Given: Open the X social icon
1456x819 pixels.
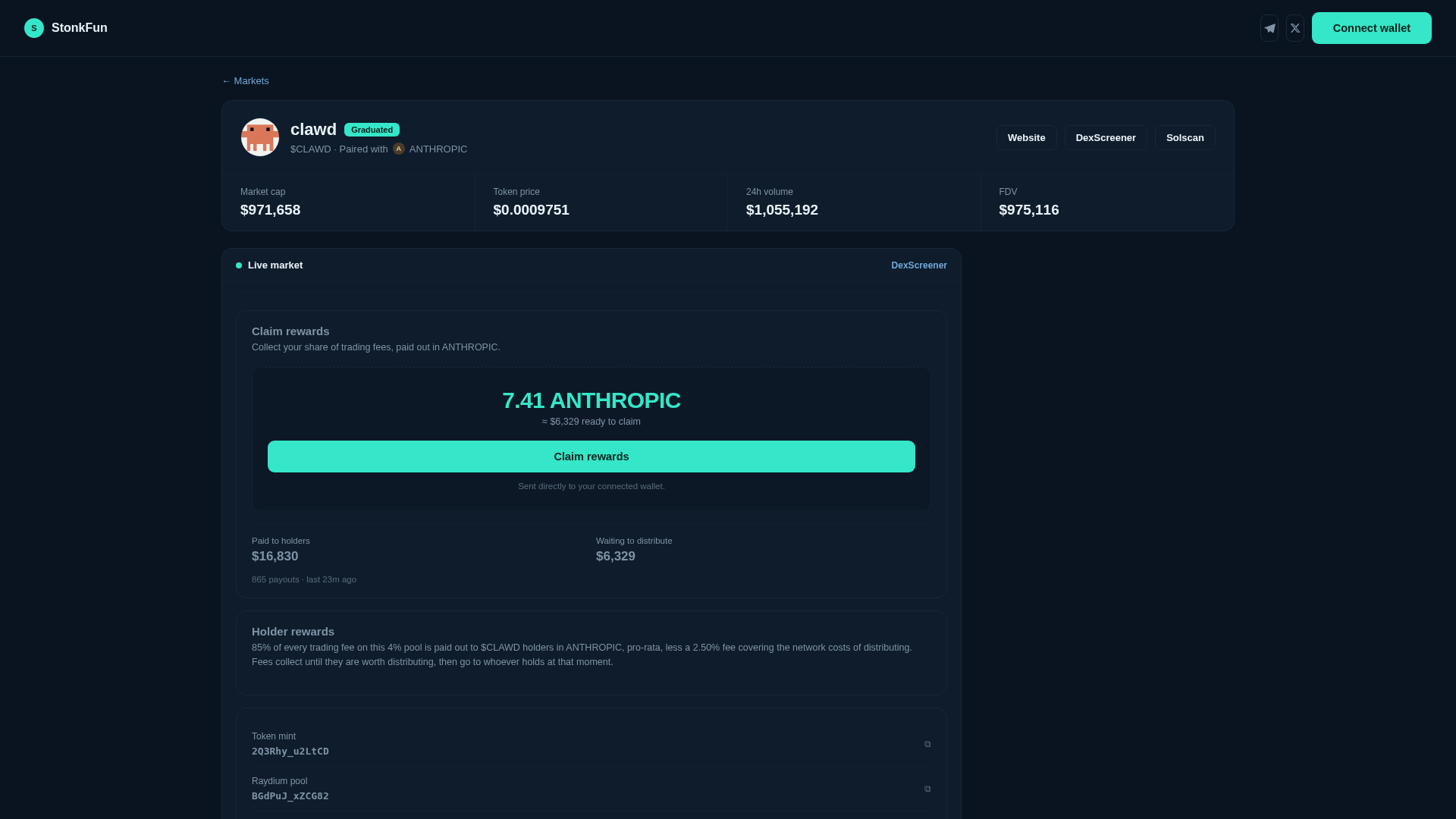Looking at the screenshot, I should pyautogui.click(x=1295, y=28).
